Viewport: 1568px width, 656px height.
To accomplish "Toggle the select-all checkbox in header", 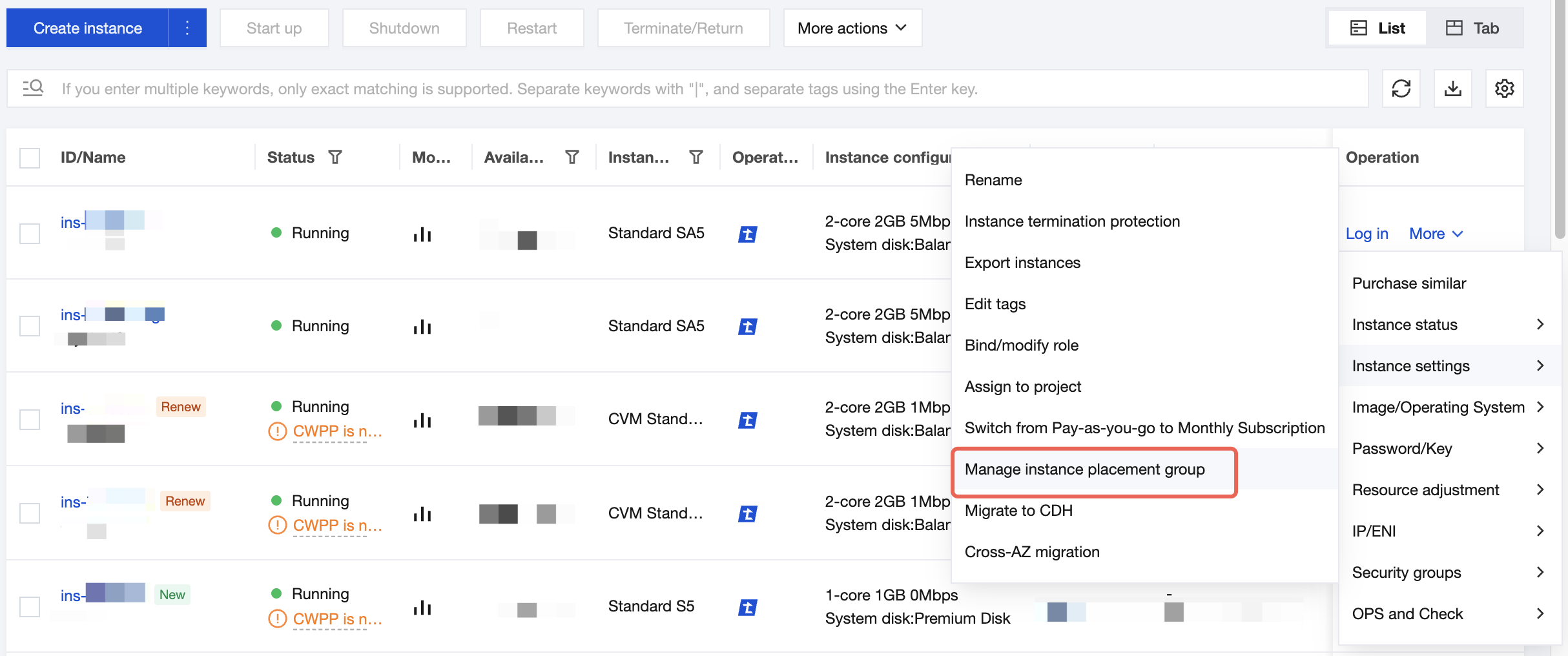I will (x=30, y=158).
